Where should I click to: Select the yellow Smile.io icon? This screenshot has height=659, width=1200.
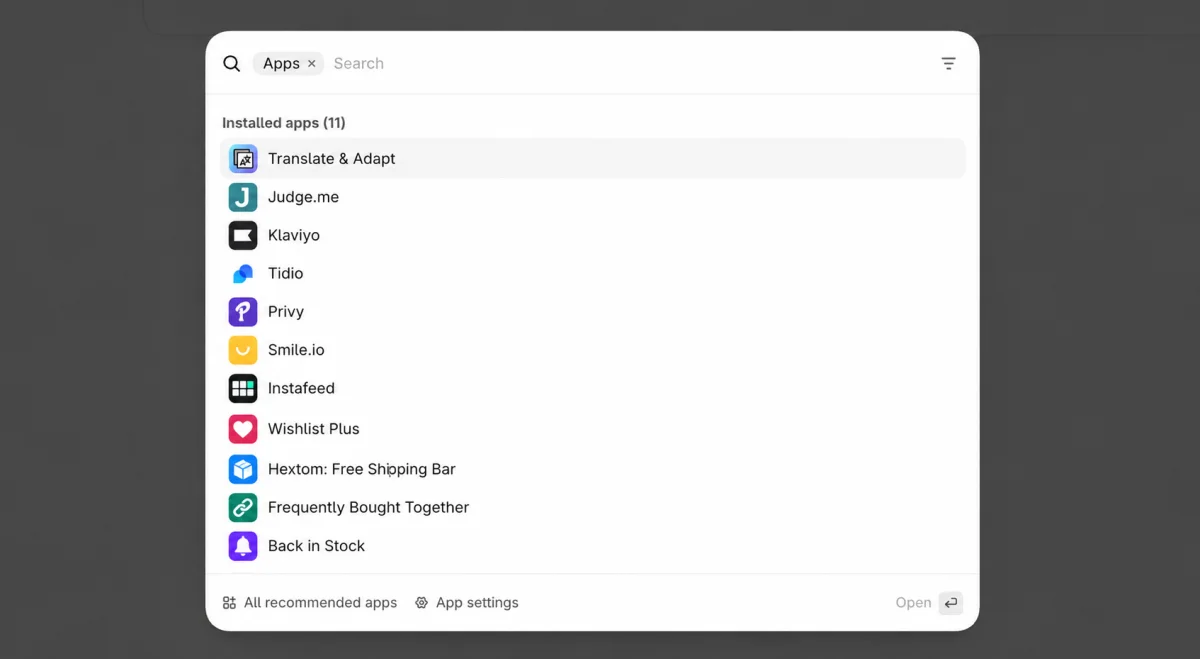243,350
